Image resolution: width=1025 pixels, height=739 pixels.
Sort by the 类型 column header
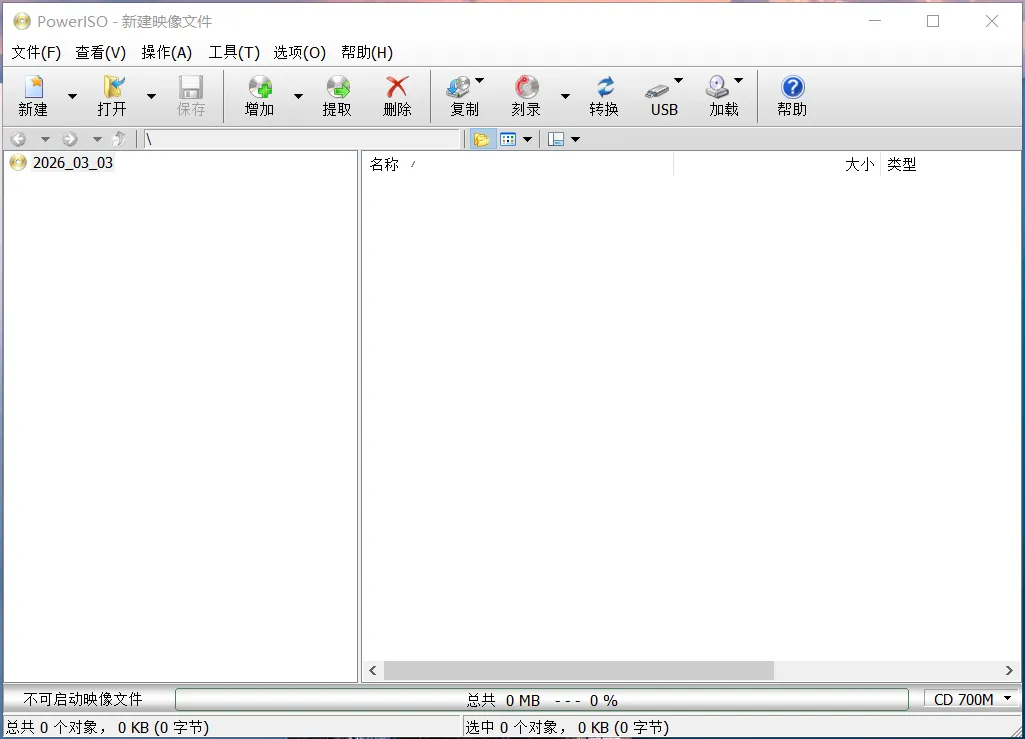click(950, 164)
